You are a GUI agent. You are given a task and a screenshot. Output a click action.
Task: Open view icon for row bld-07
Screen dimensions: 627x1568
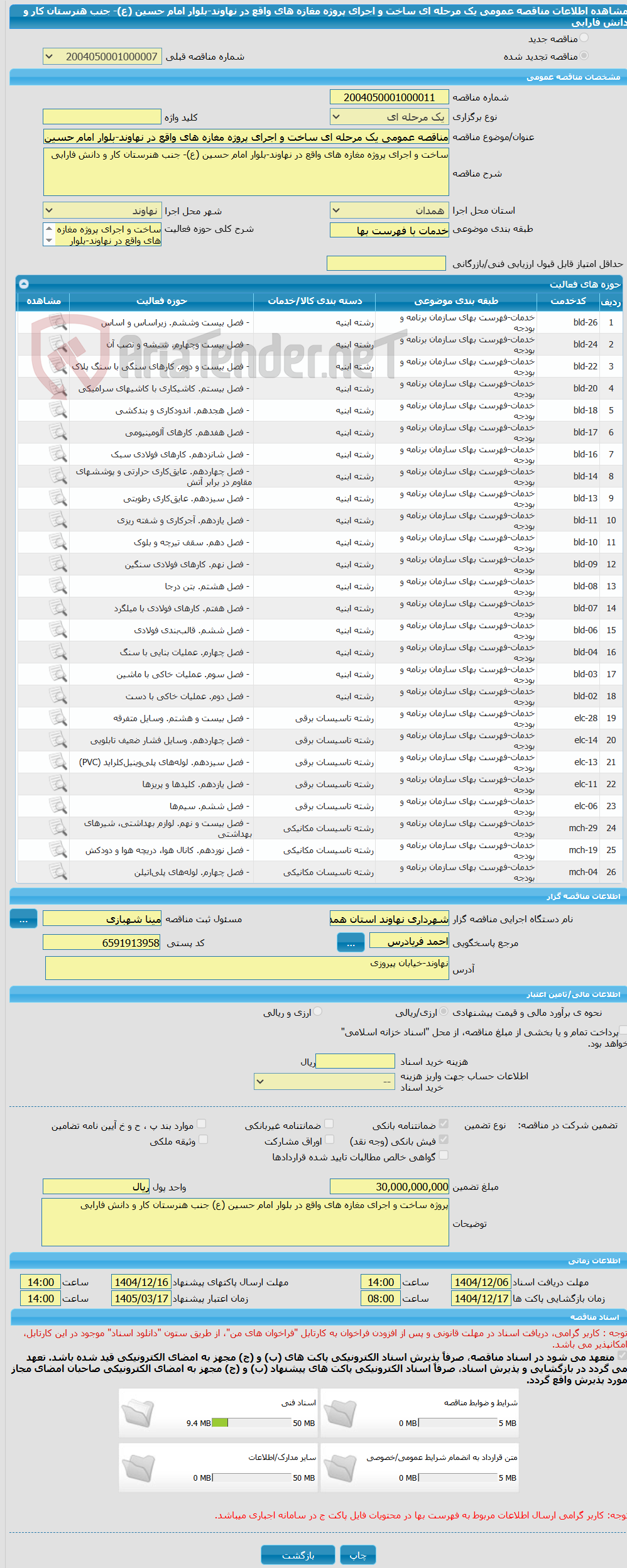coord(58,608)
